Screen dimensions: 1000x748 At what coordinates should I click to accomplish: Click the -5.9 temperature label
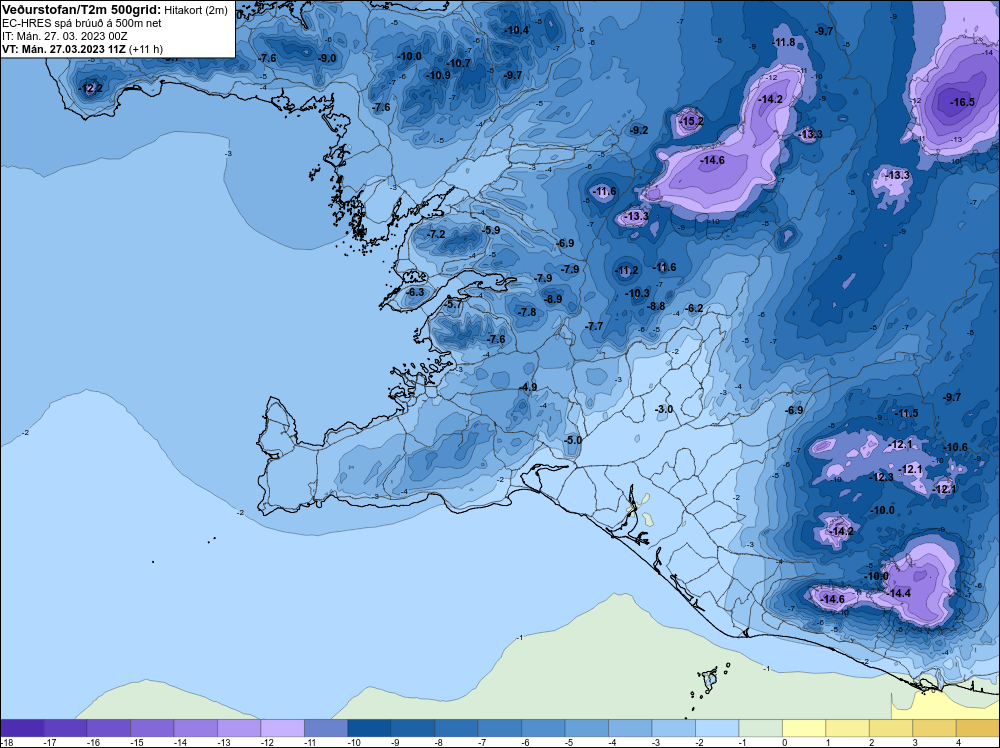(x=491, y=230)
